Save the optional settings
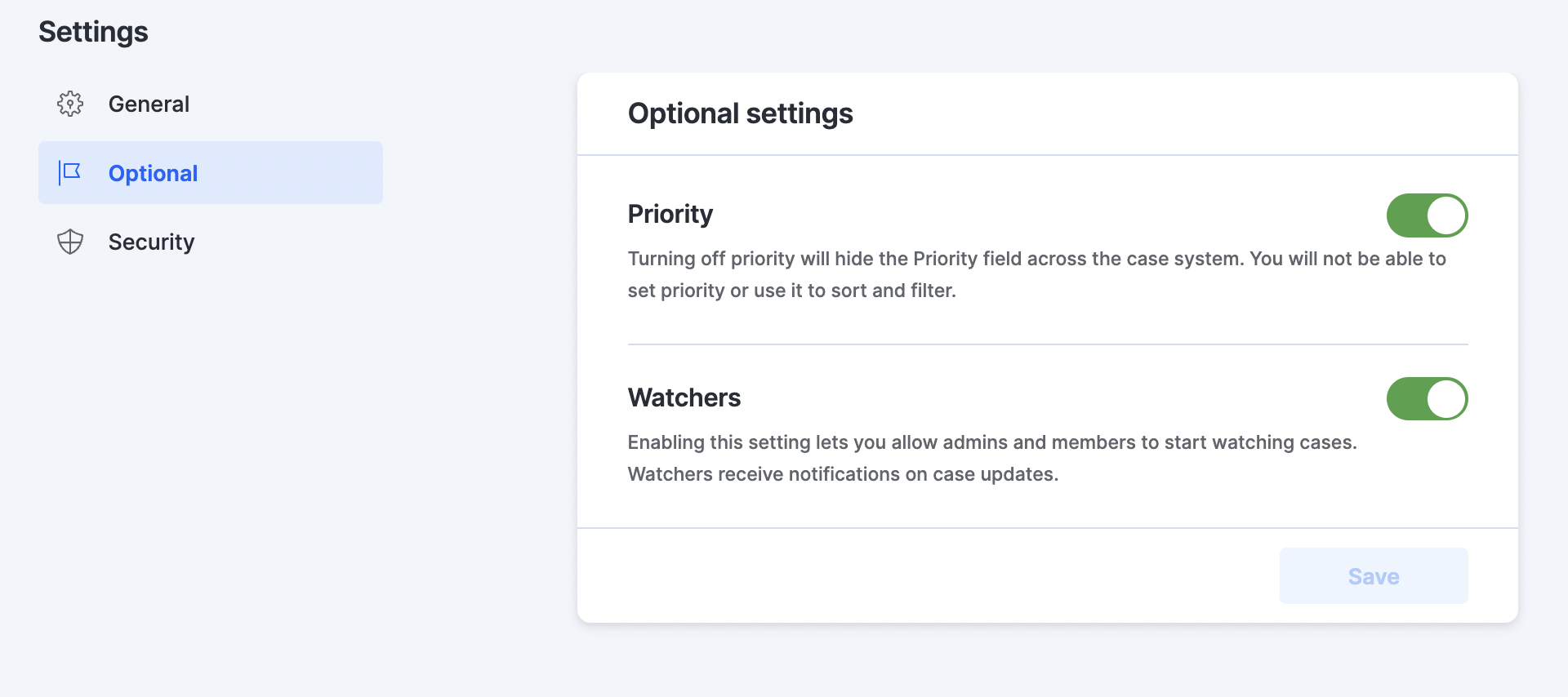Image resolution: width=1568 pixels, height=697 pixels. (x=1374, y=576)
